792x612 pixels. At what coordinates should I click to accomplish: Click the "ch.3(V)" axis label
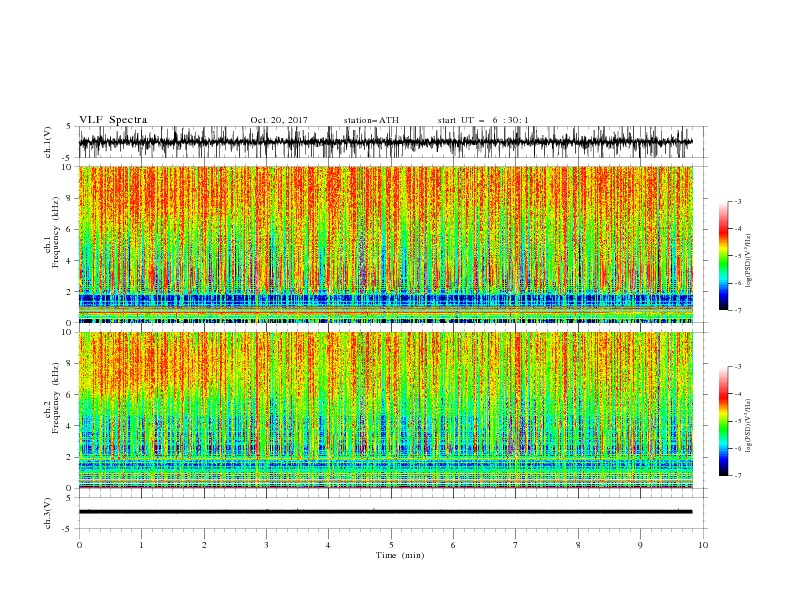coord(48,513)
